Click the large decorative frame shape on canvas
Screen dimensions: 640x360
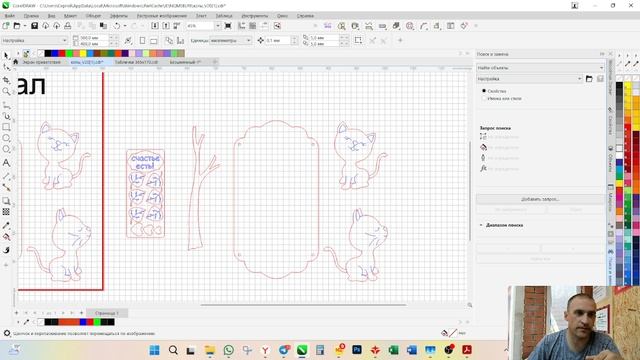click(x=276, y=199)
